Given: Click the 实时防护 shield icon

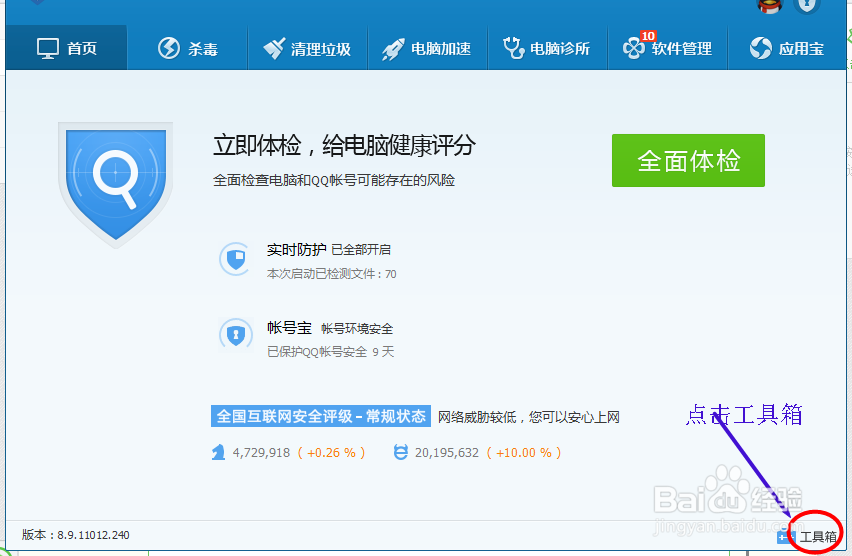Looking at the screenshot, I should click(235, 259).
